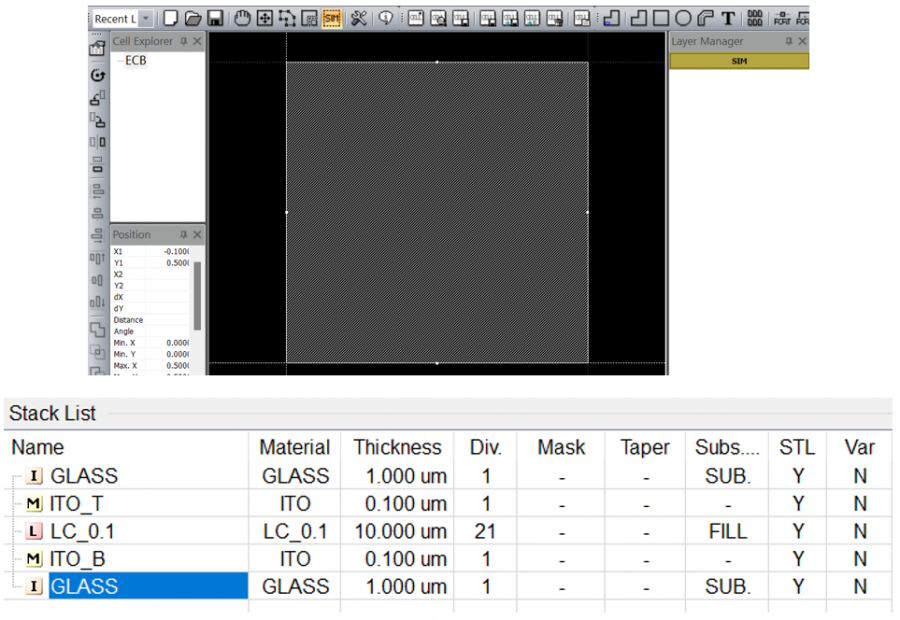Click the Div. value 21

coord(485,531)
